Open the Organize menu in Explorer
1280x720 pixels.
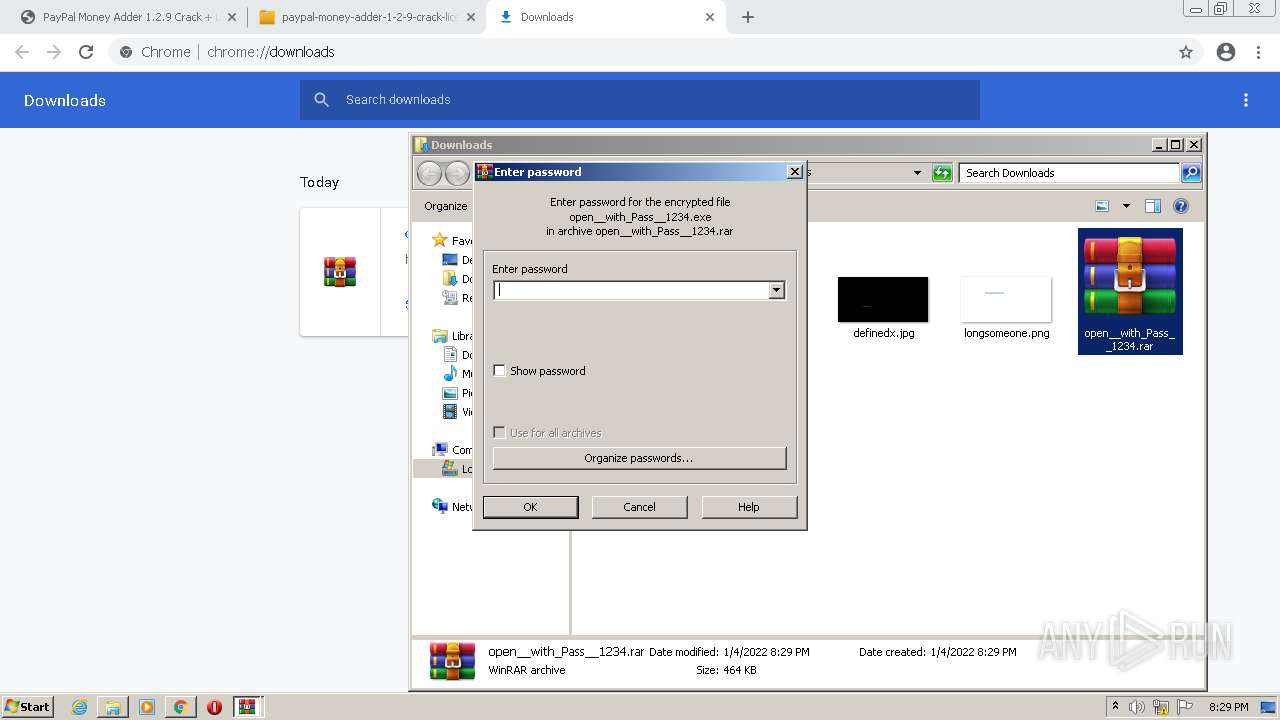tap(446, 206)
